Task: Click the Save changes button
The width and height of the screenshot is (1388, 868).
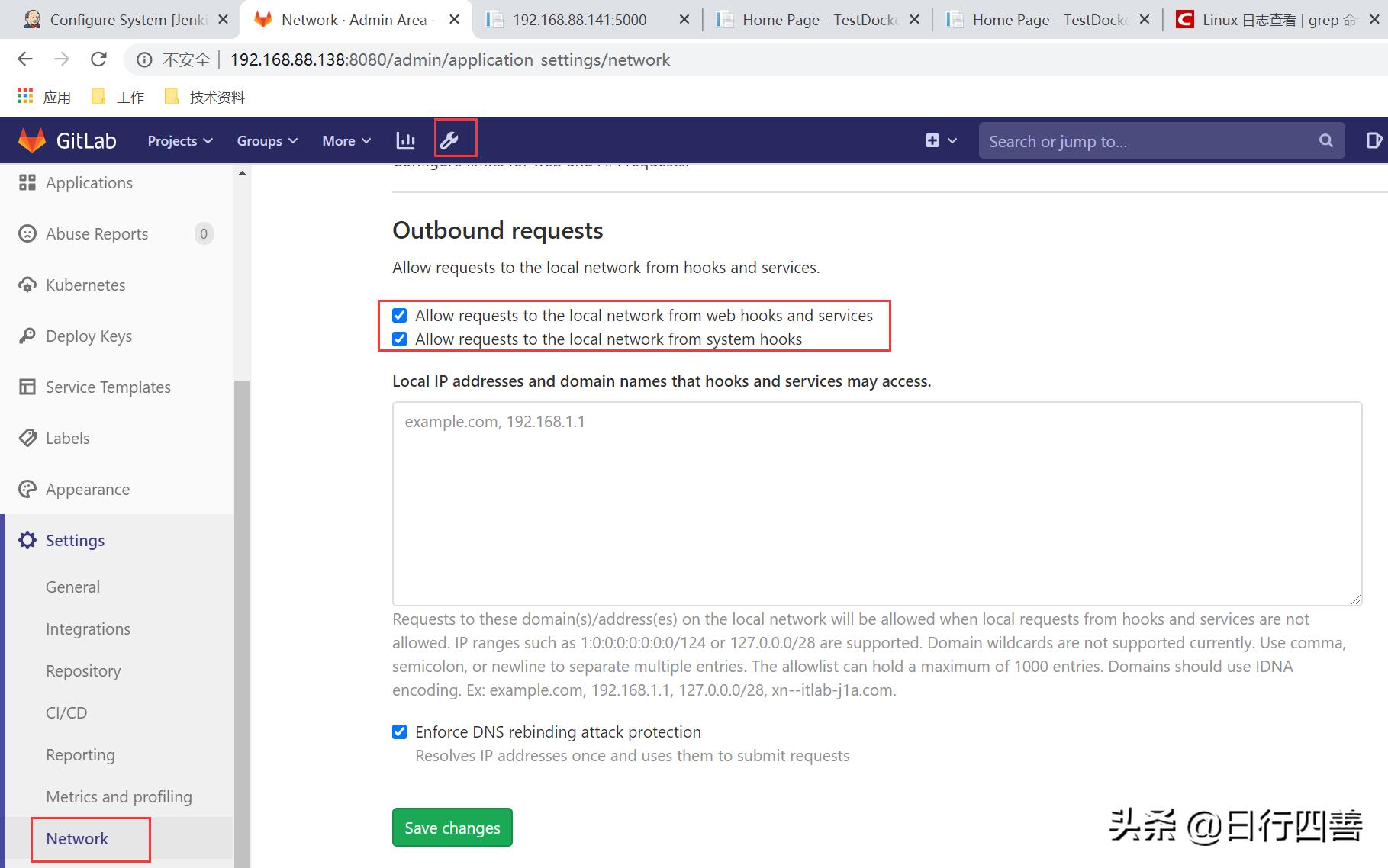Action: (452, 828)
